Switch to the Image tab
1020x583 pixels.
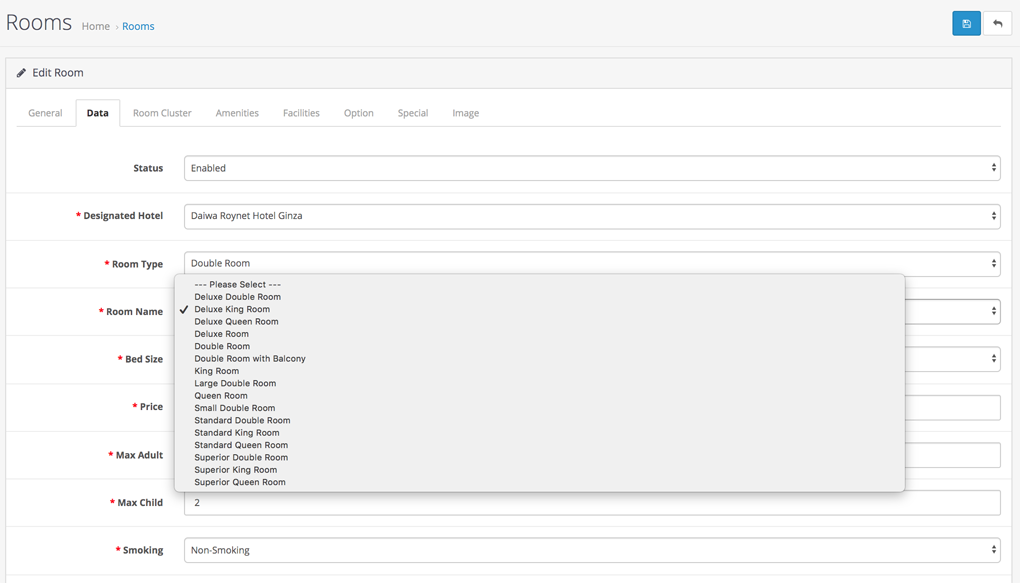pos(466,113)
